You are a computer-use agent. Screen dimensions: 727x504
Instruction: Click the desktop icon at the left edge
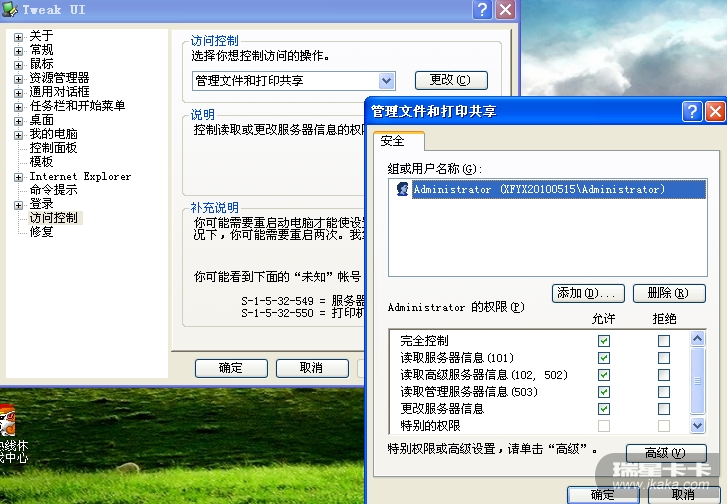7,420
